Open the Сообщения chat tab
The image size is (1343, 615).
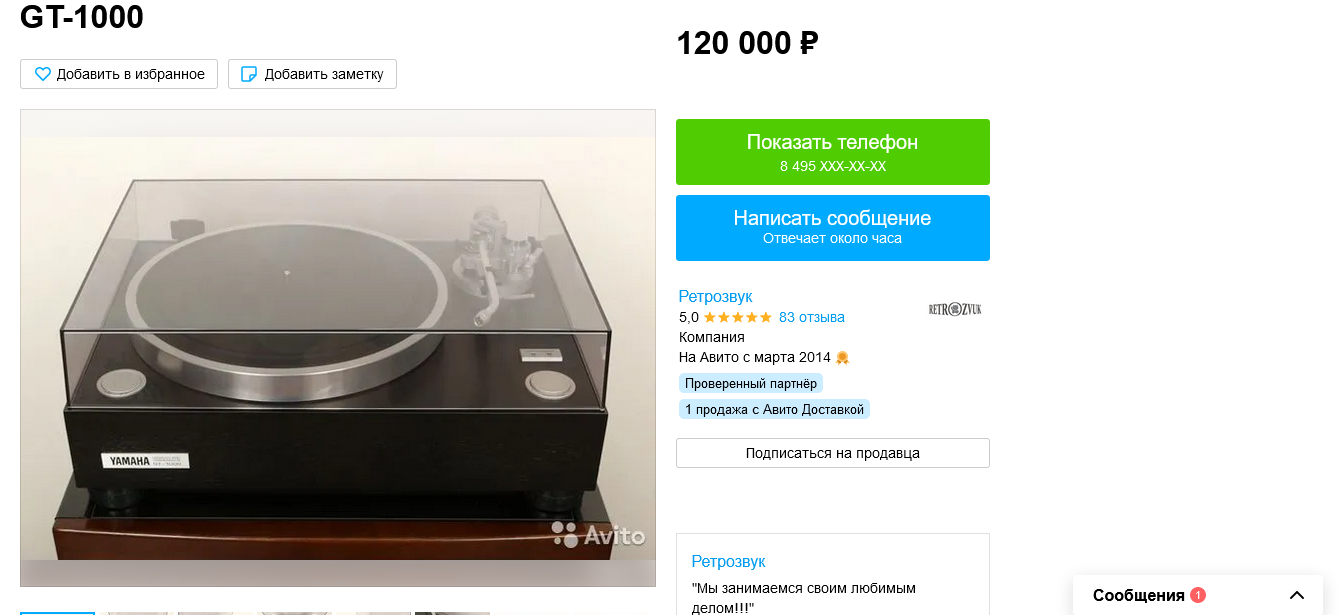click(1139, 595)
